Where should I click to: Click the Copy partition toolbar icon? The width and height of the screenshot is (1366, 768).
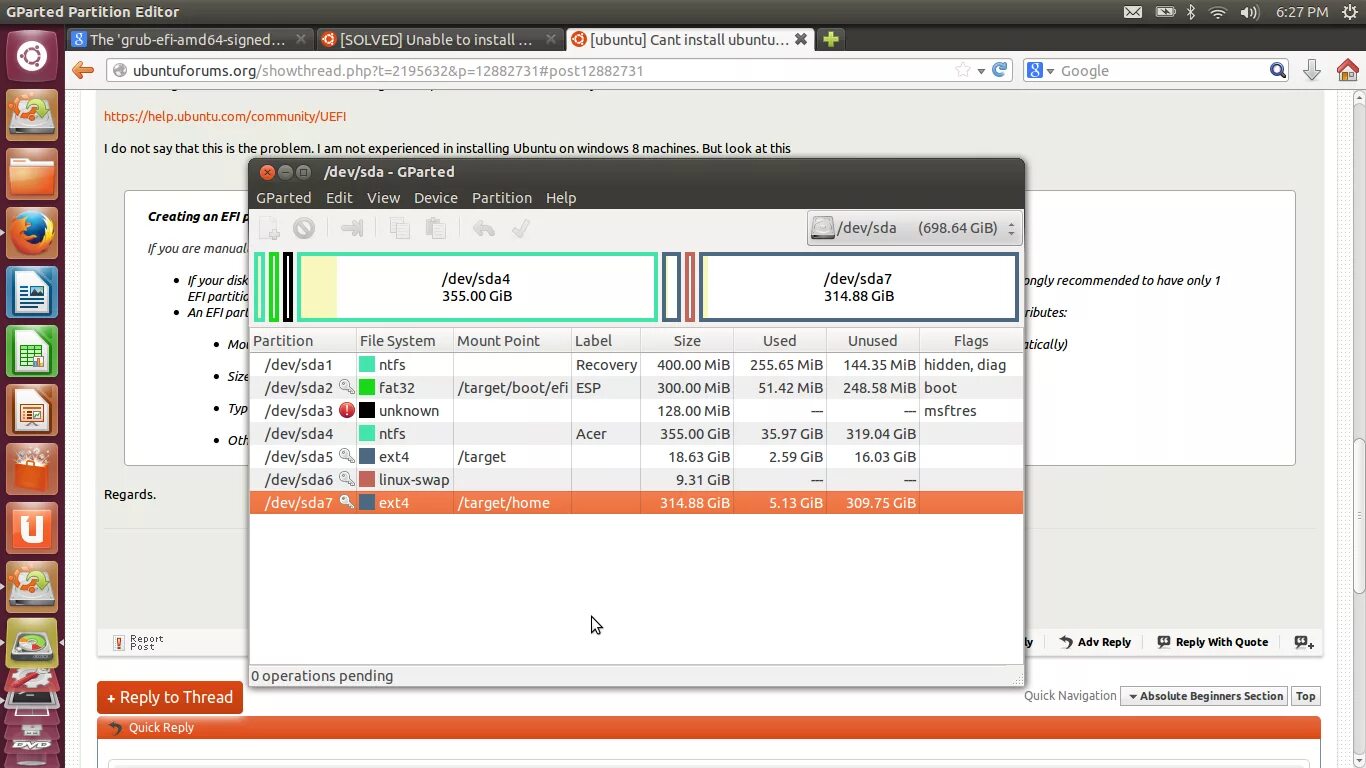point(400,228)
